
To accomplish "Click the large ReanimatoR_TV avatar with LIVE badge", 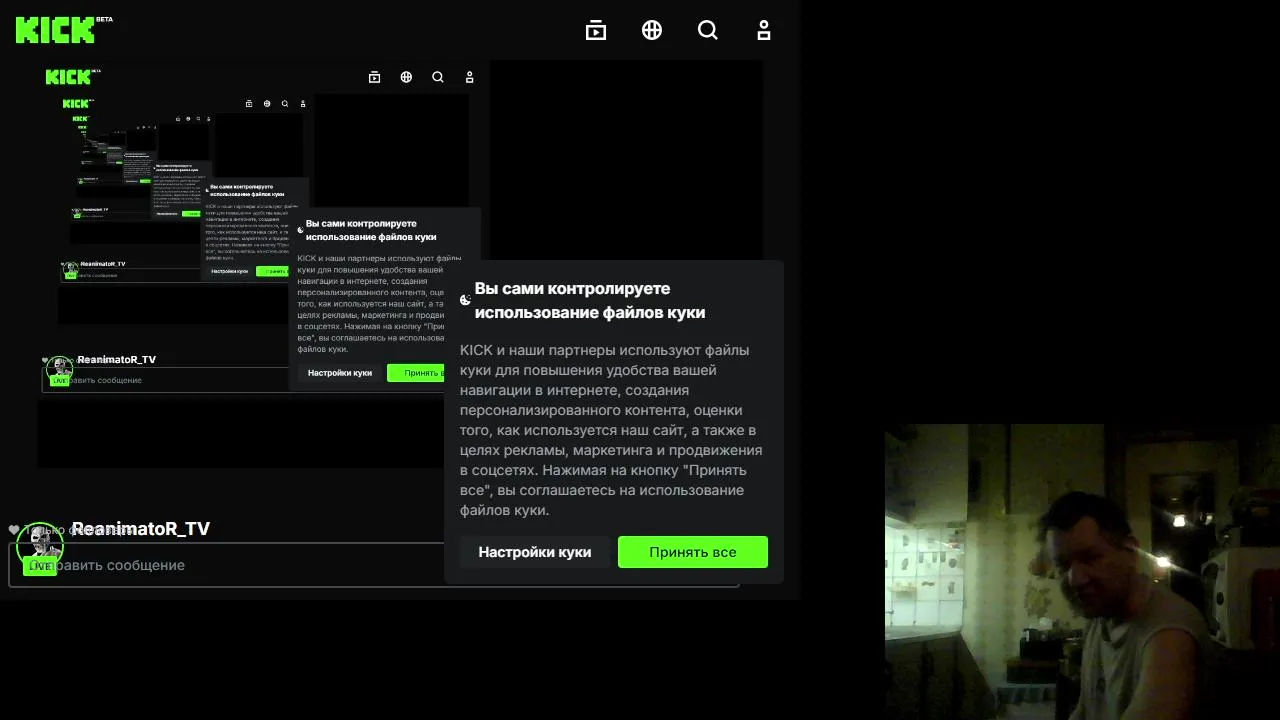I will tap(40, 547).
